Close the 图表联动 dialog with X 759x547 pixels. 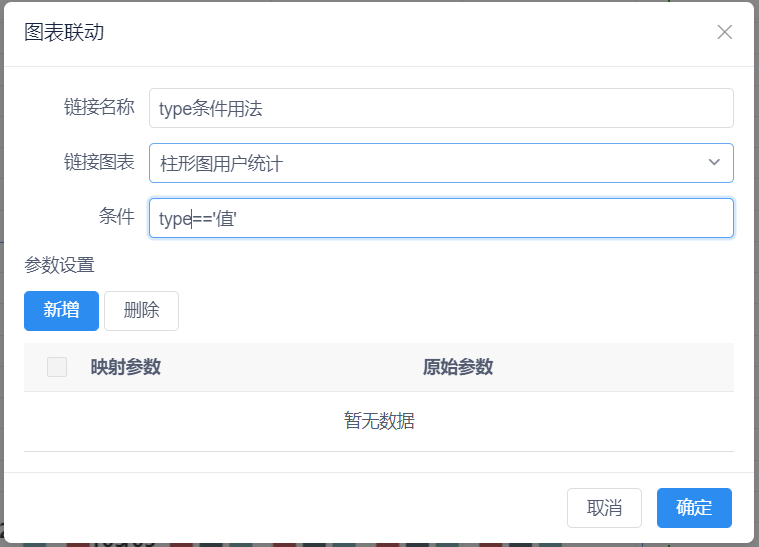724,32
